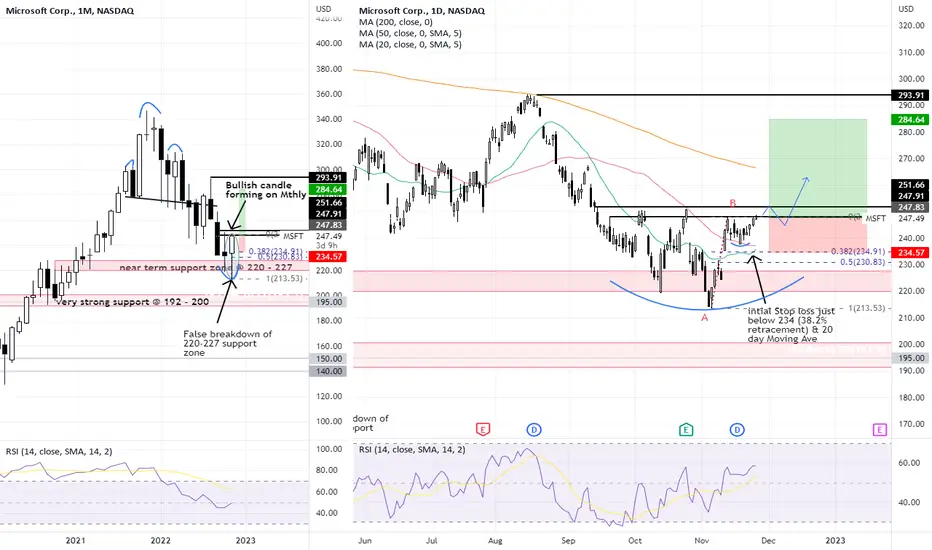932x550 pixels.
Task: Click the green E earnings marker near late October
Action: coord(686,429)
